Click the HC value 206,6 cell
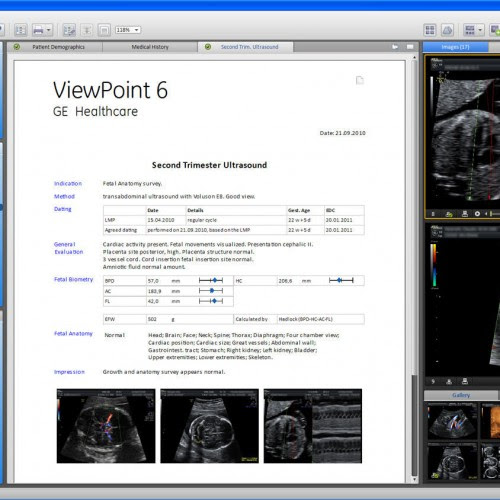 click(x=289, y=281)
